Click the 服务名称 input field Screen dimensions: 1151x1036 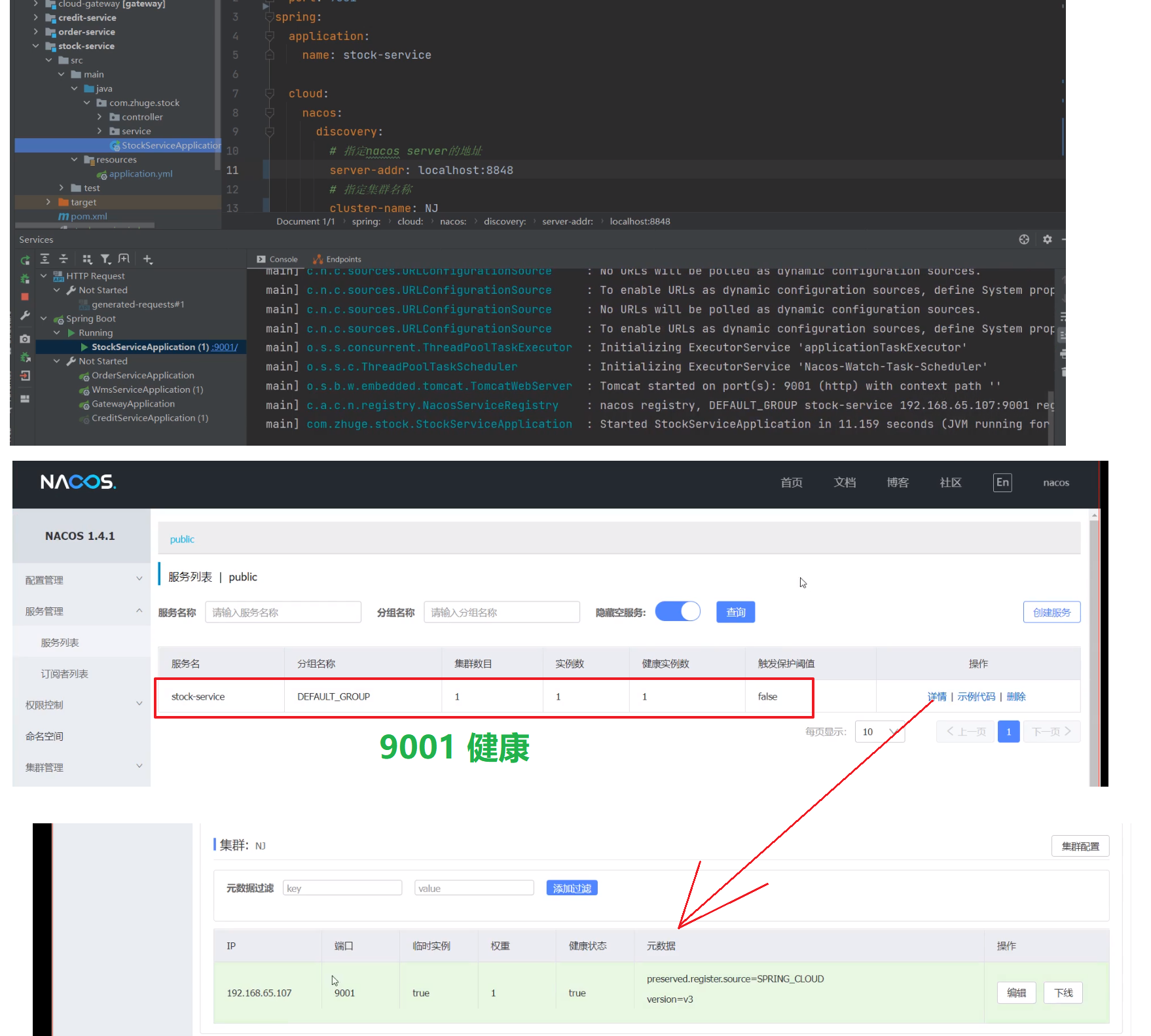point(283,612)
